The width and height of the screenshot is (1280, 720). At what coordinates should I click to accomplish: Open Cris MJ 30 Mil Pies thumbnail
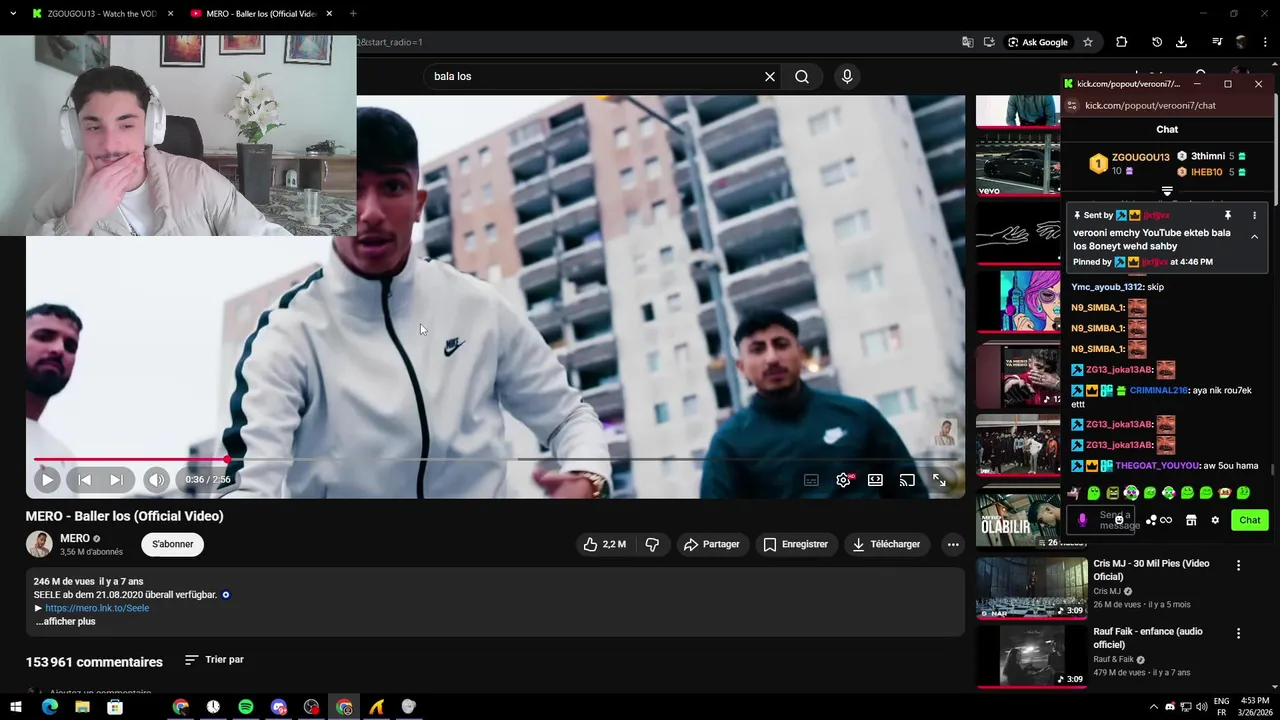click(x=1031, y=588)
